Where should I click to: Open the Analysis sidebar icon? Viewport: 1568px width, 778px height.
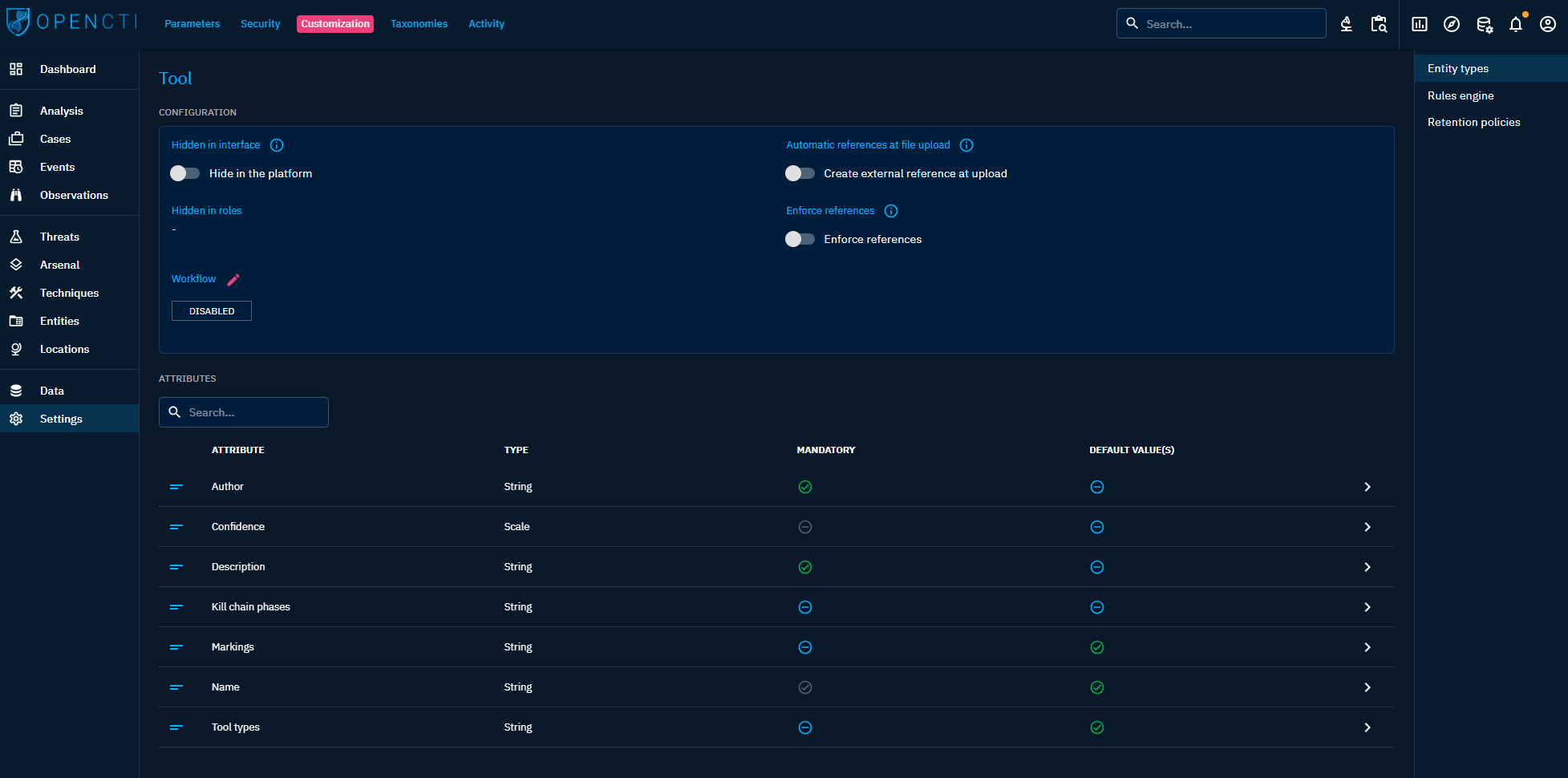[x=16, y=111]
